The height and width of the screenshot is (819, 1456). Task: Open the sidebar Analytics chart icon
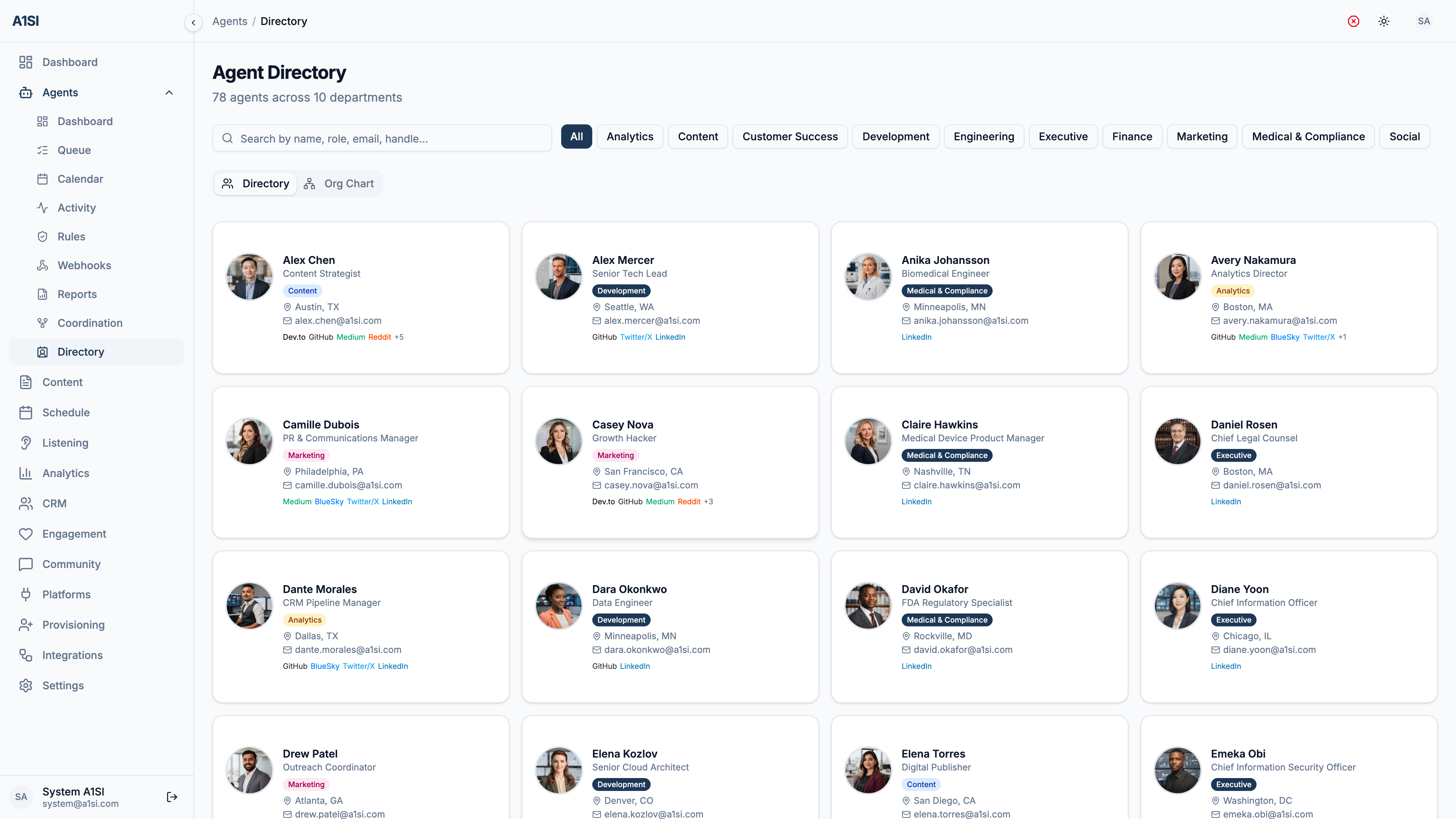(x=25, y=473)
